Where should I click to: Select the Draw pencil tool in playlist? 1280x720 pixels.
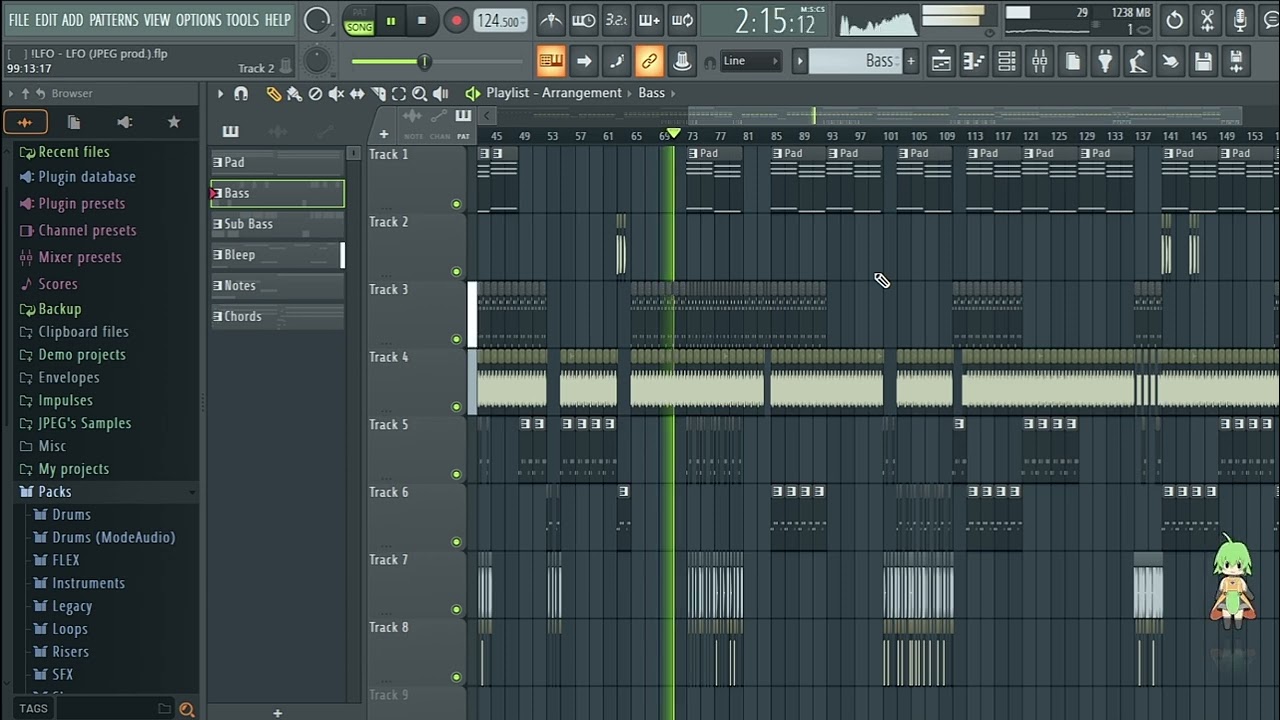click(x=273, y=93)
